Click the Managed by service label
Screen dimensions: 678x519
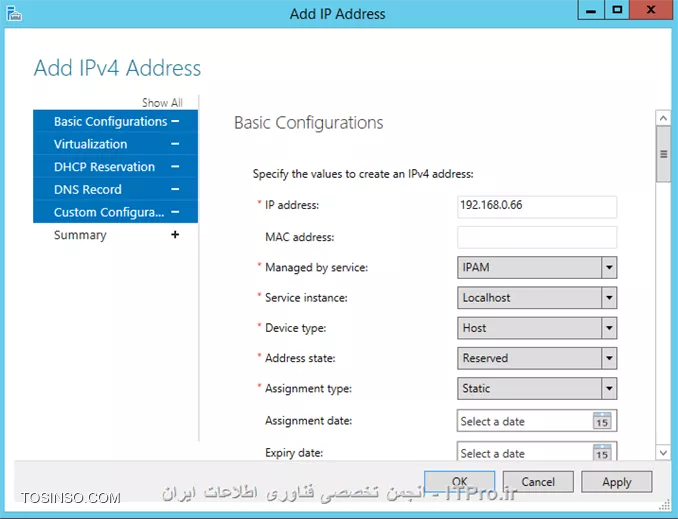tap(317, 268)
